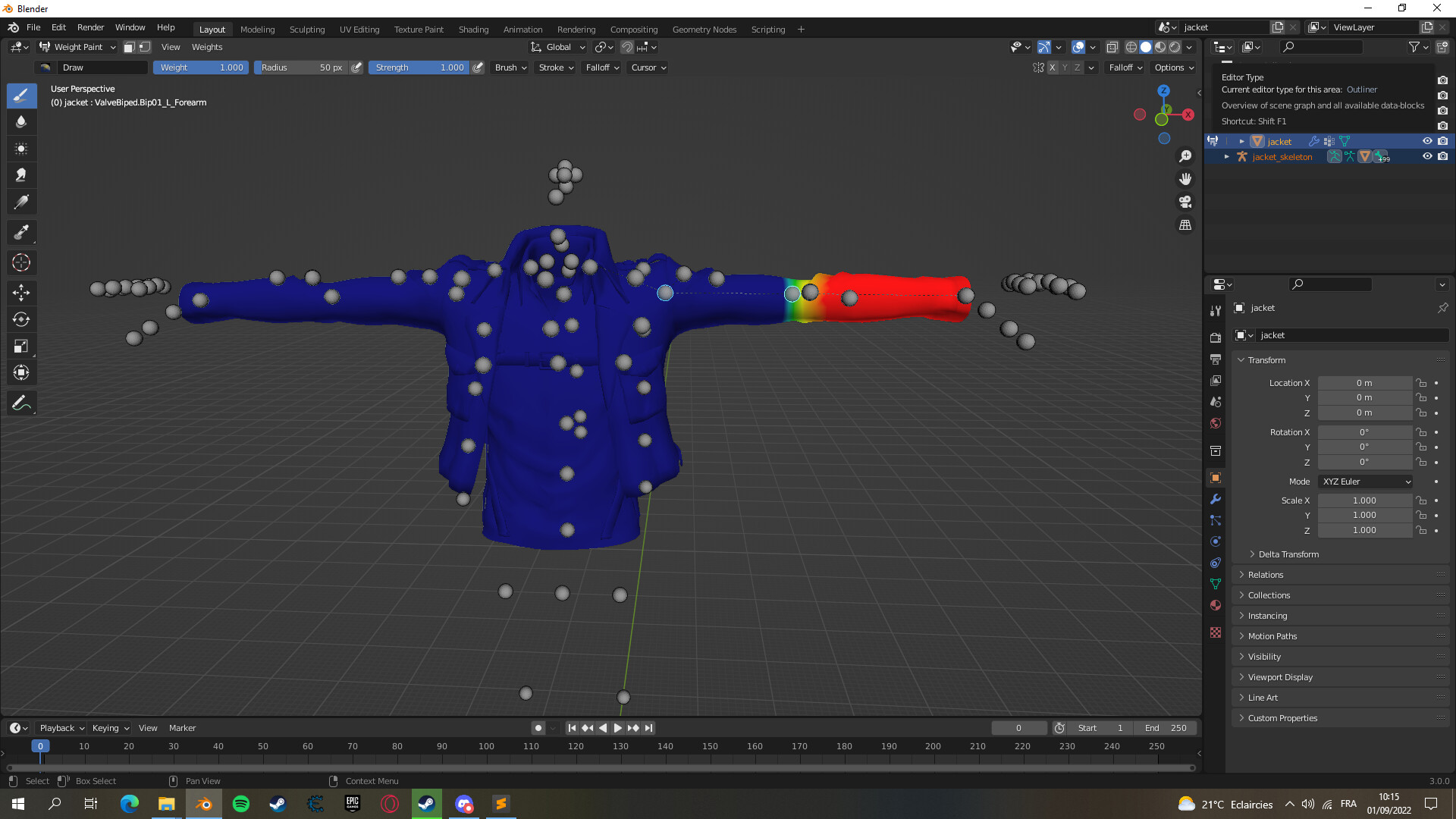Expand the Viewport Display panel
The image size is (1456, 819).
(x=1279, y=677)
